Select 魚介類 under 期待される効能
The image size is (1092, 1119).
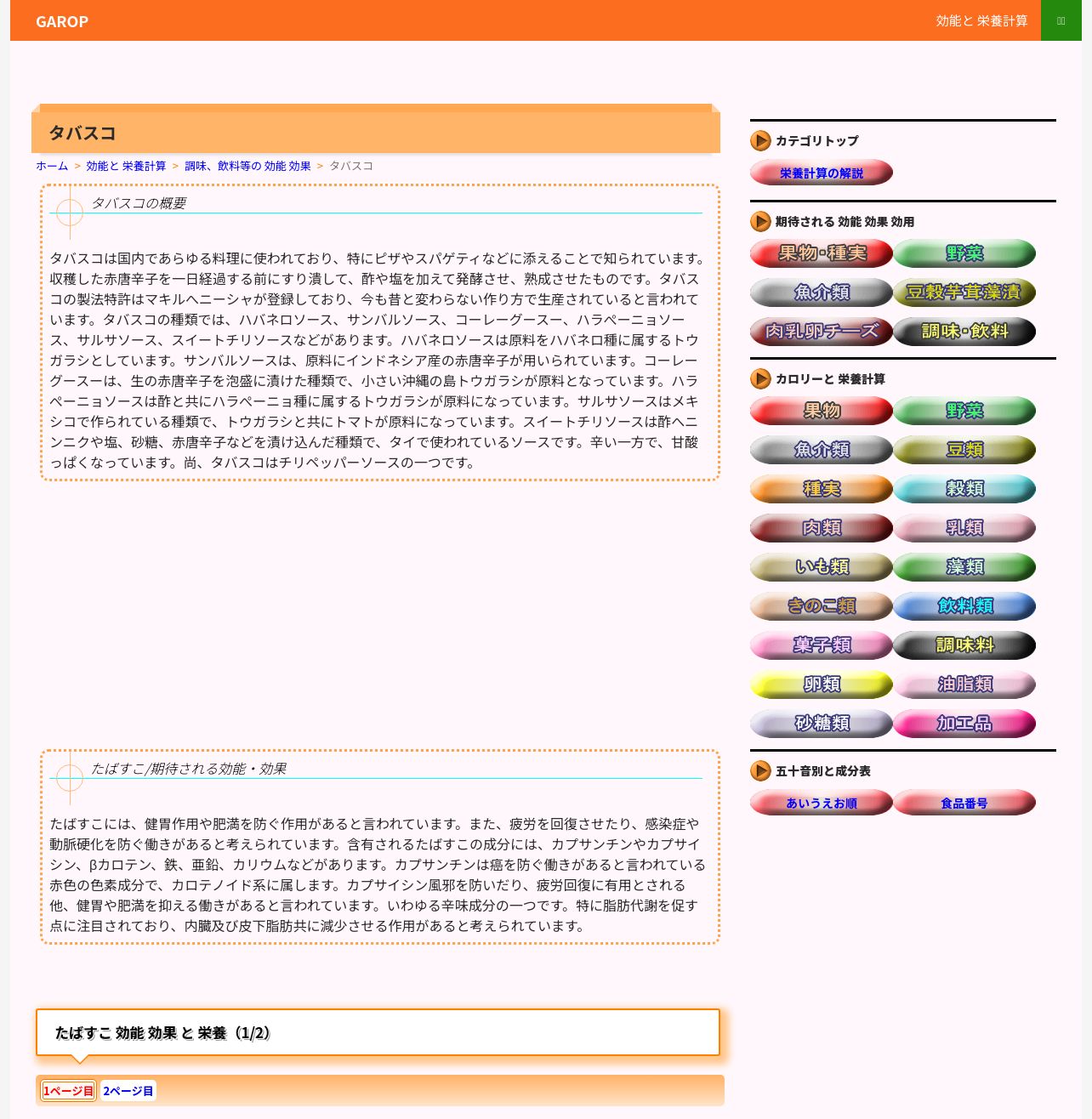822,293
